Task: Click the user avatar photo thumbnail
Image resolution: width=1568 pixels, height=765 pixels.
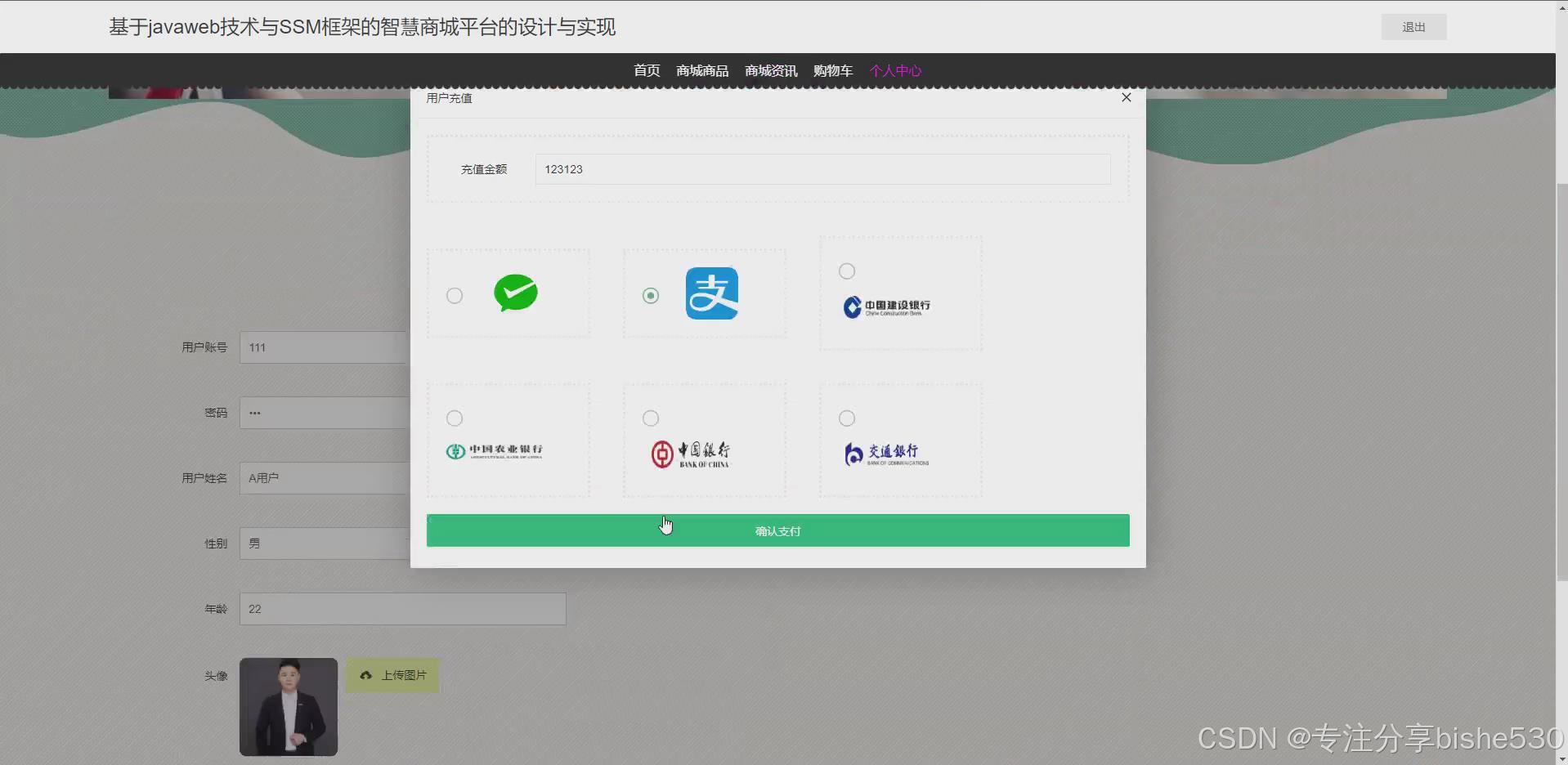Action: [x=289, y=707]
